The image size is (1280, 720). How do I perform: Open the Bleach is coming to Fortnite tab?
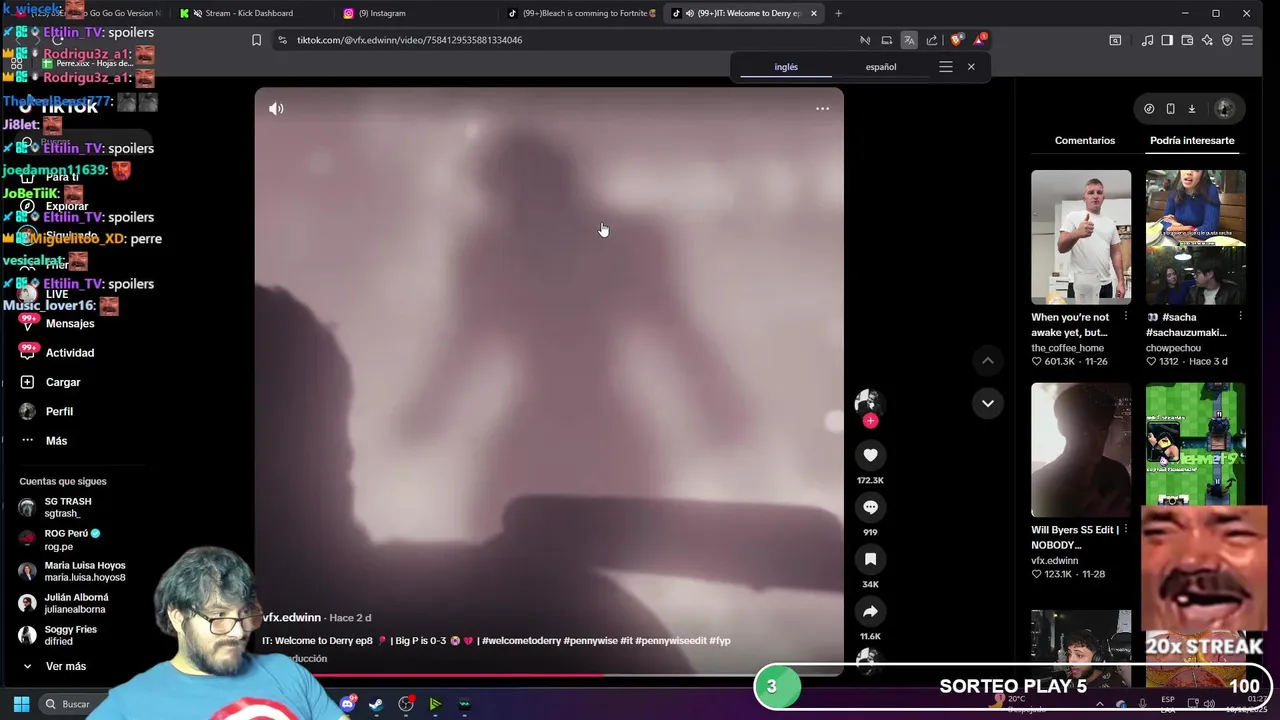(582, 14)
